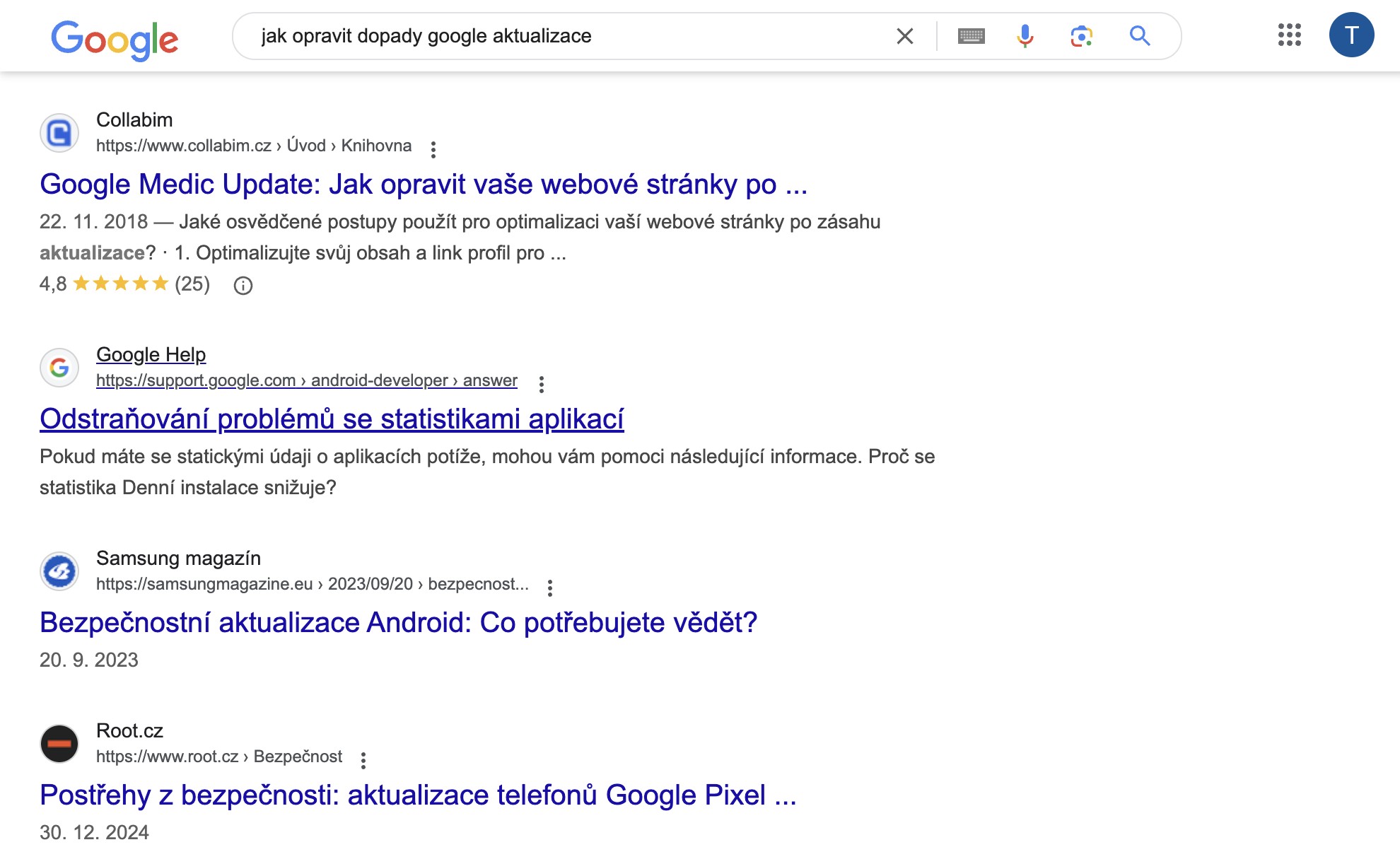This screenshot has height=864, width=1400.
Task: Open account menu avatar T
Action: click(1351, 35)
